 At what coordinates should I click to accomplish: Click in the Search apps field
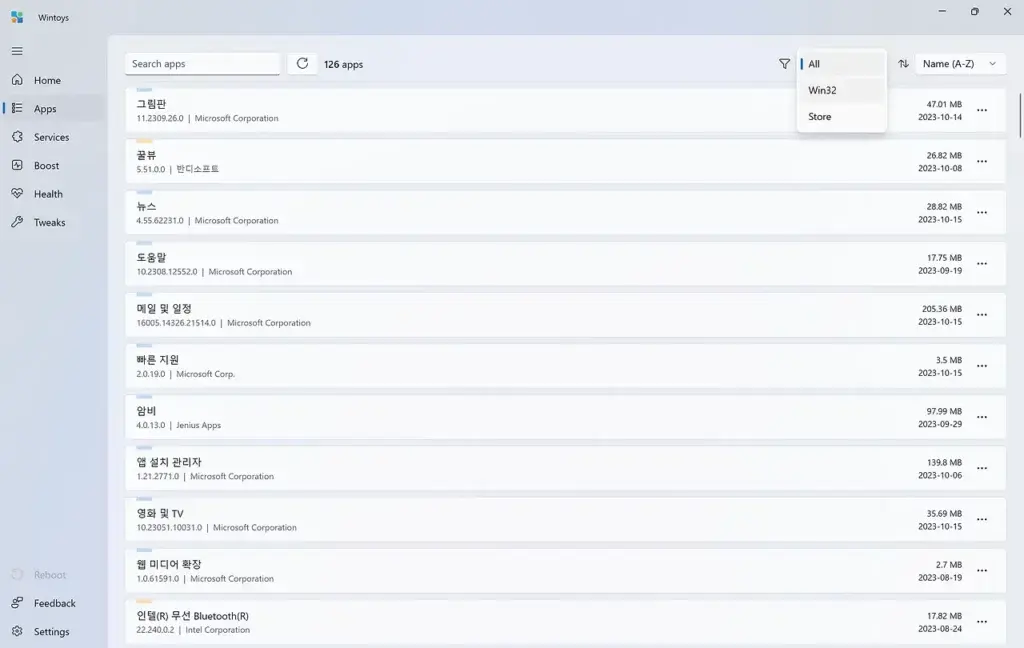[x=202, y=64]
